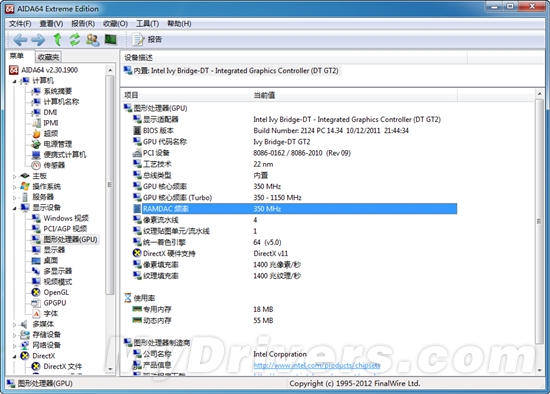Viewport: 550px width, 394px height.
Task: Open the intel.com/products/chipsets link
Action: (317, 365)
